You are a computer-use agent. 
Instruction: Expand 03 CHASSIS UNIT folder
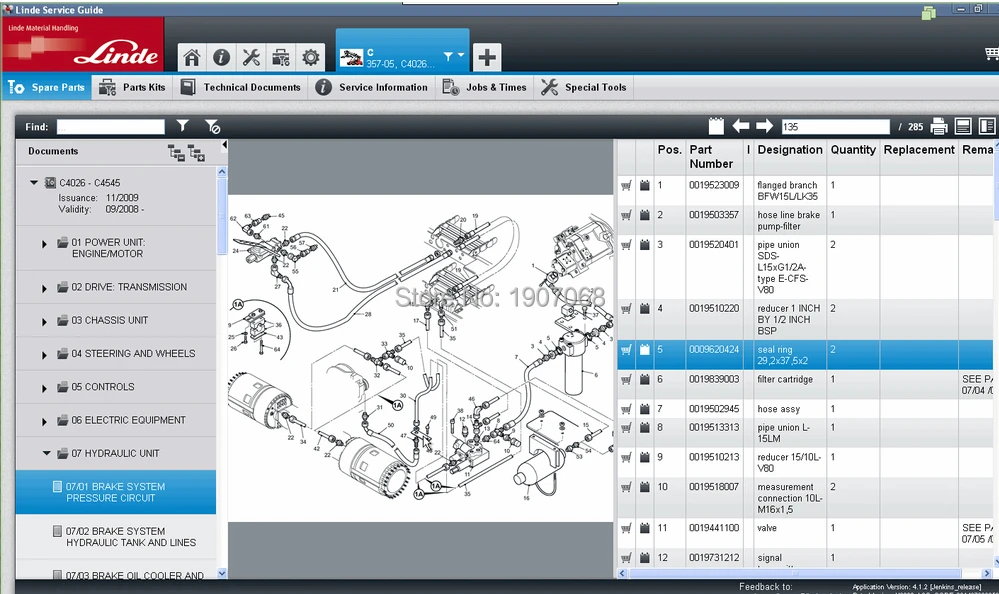44,321
